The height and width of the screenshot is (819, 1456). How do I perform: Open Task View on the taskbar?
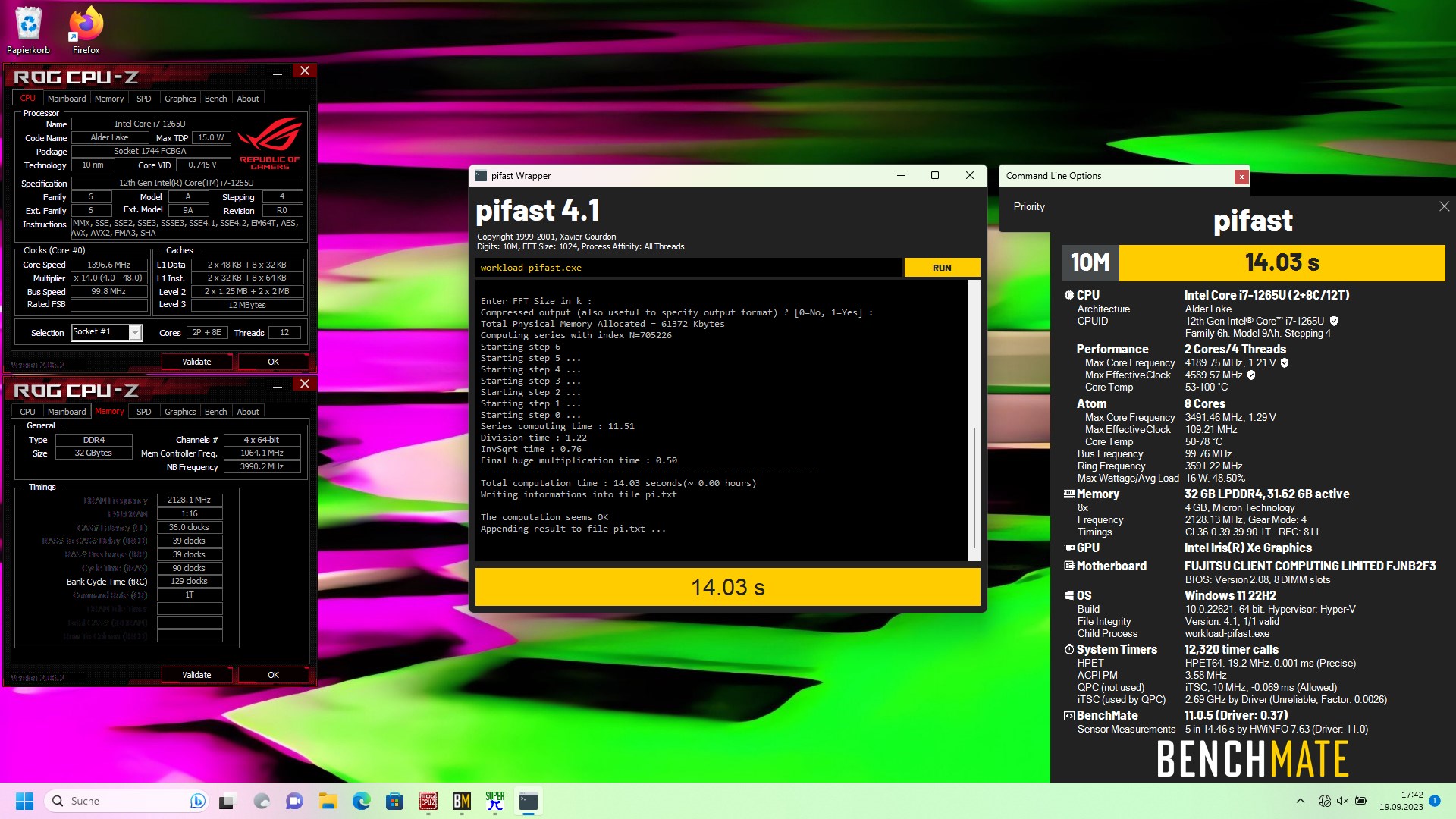click(227, 801)
